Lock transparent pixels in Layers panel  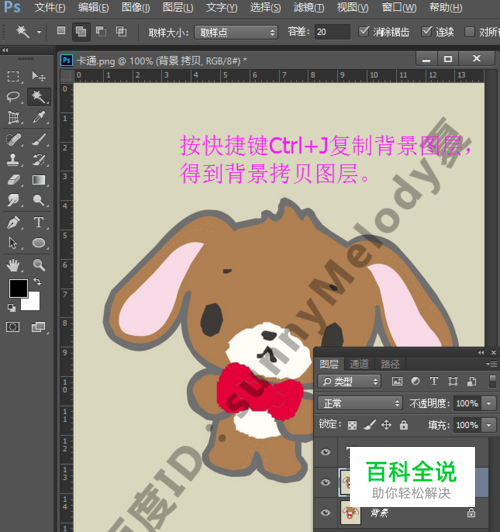click(x=352, y=425)
